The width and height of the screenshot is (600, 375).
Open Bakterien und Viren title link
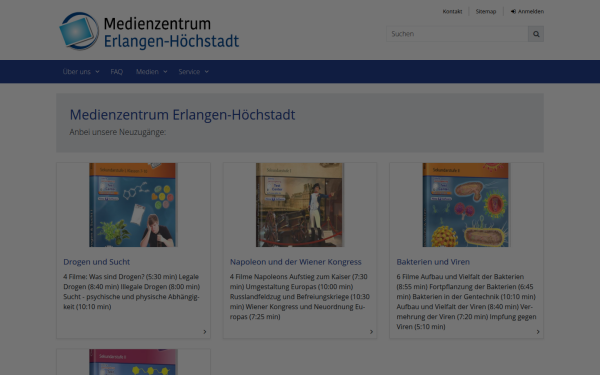(x=433, y=262)
